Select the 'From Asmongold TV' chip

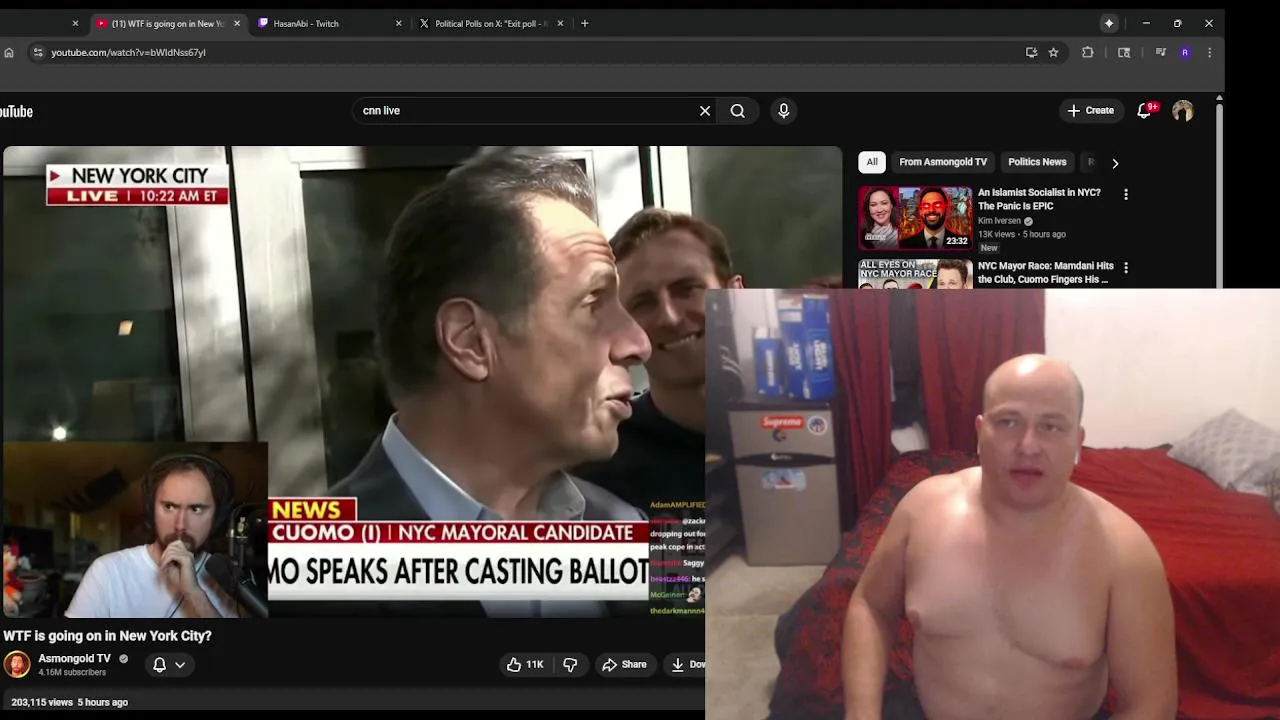(x=943, y=162)
